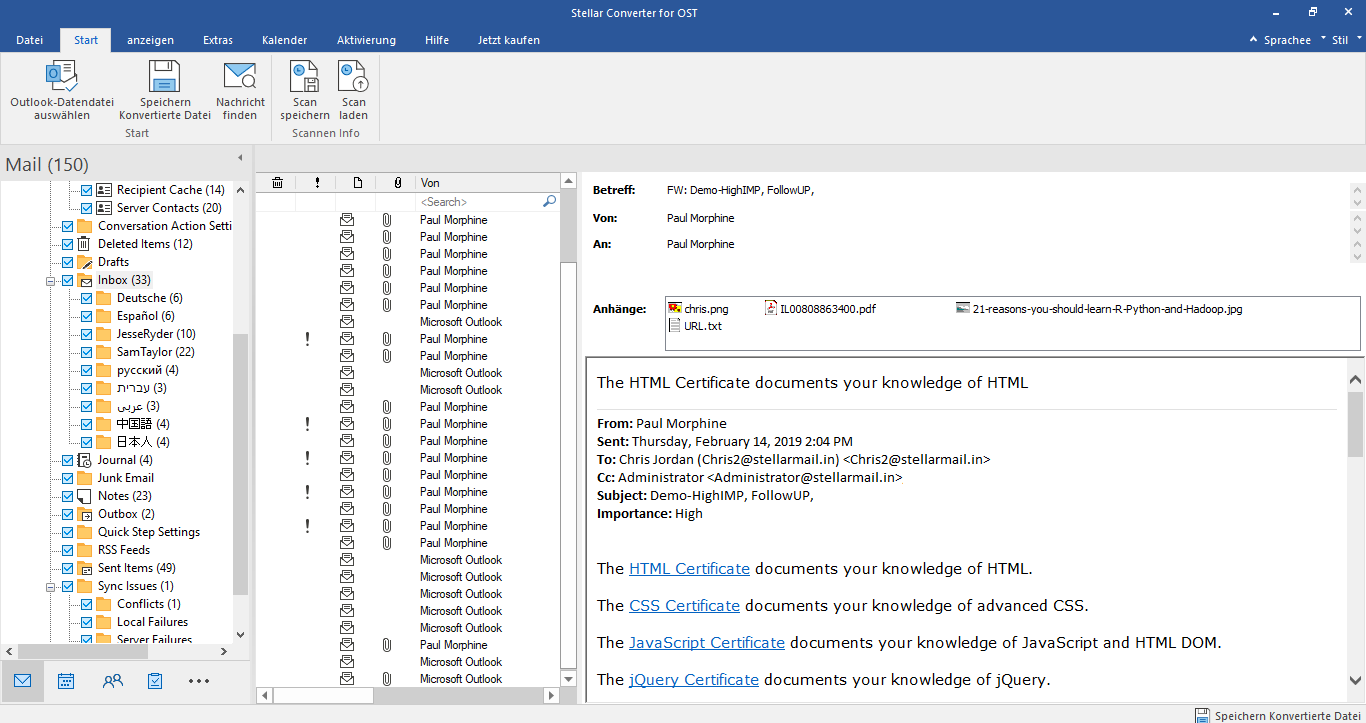Click the Jetzt kaufen tab
Screen dimensions: 1366x723
[x=508, y=40]
